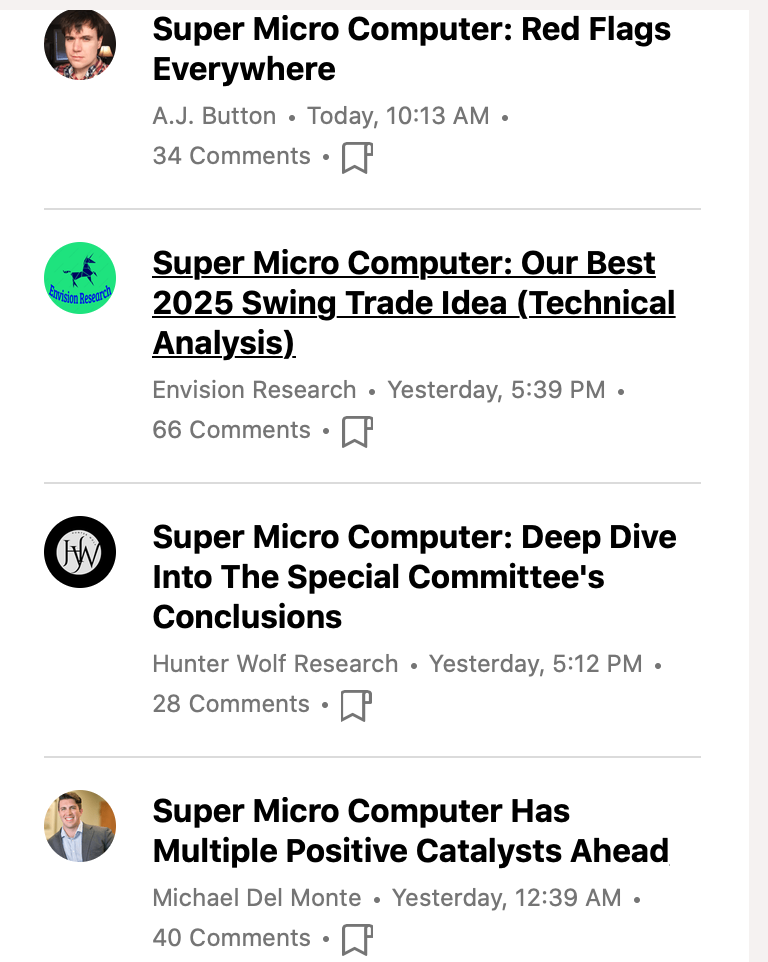View the 34 Comments link
This screenshot has width=768, height=962.
point(231,156)
